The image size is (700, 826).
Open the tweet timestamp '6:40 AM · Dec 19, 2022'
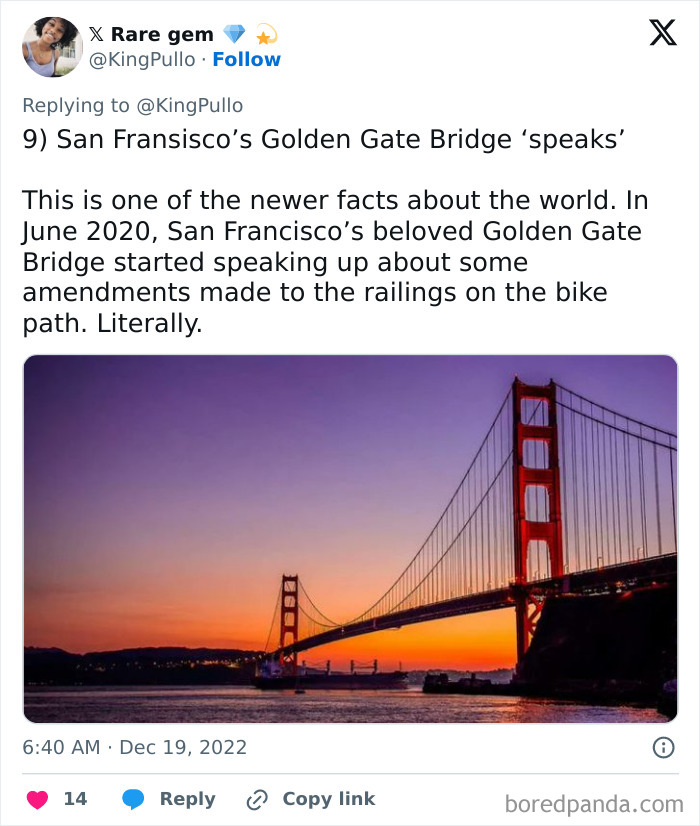135,745
